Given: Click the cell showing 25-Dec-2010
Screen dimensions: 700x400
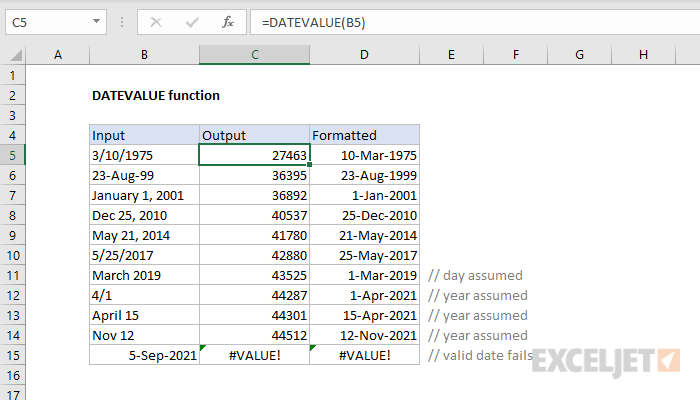Looking at the screenshot, I should (364, 215).
